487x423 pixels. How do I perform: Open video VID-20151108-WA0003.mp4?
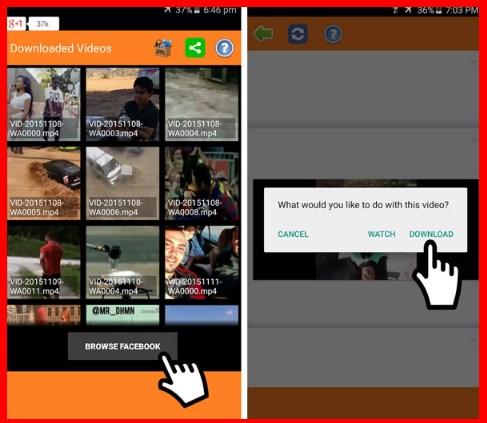click(123, 104)
